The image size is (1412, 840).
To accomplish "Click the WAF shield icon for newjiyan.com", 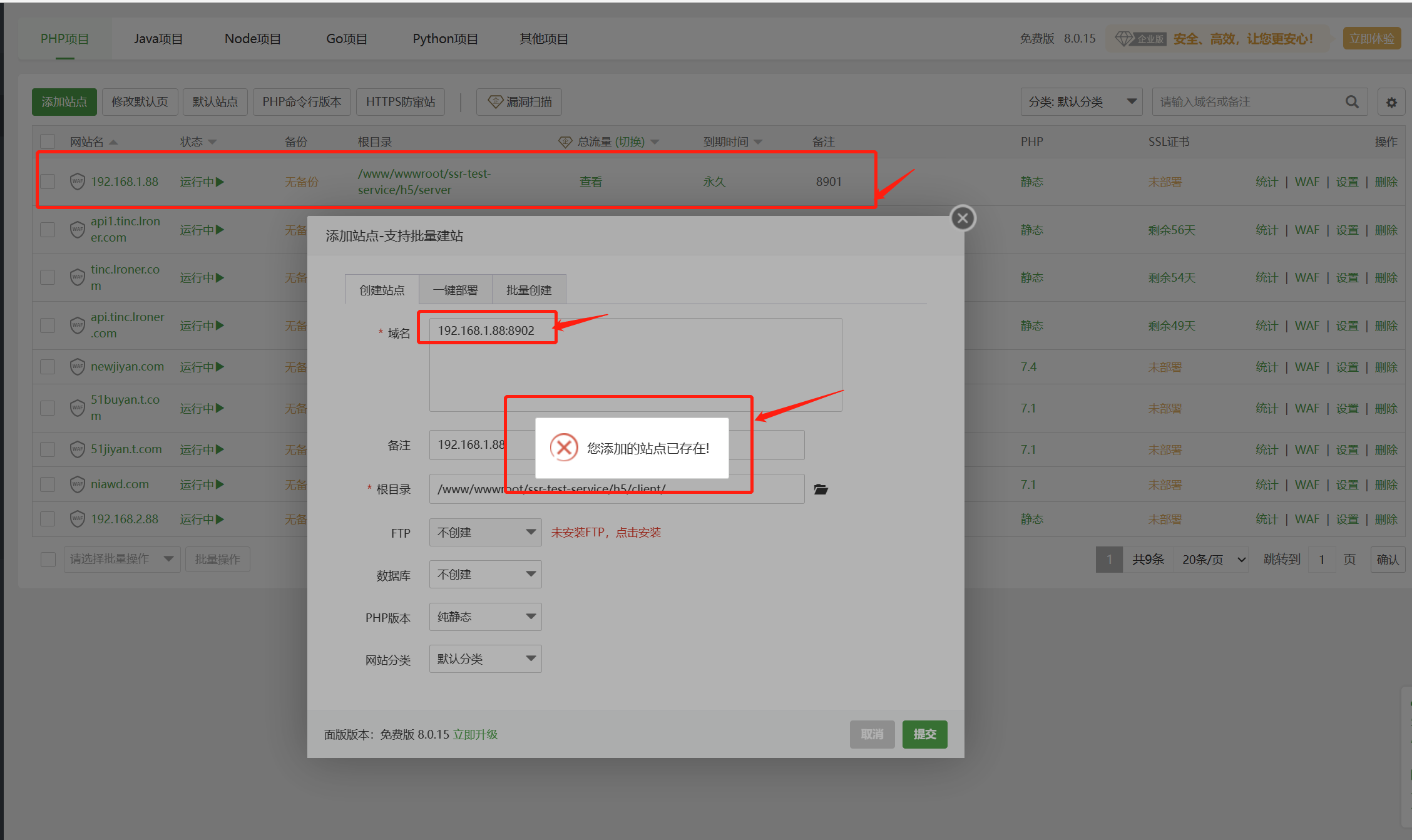I will [77, 367].
